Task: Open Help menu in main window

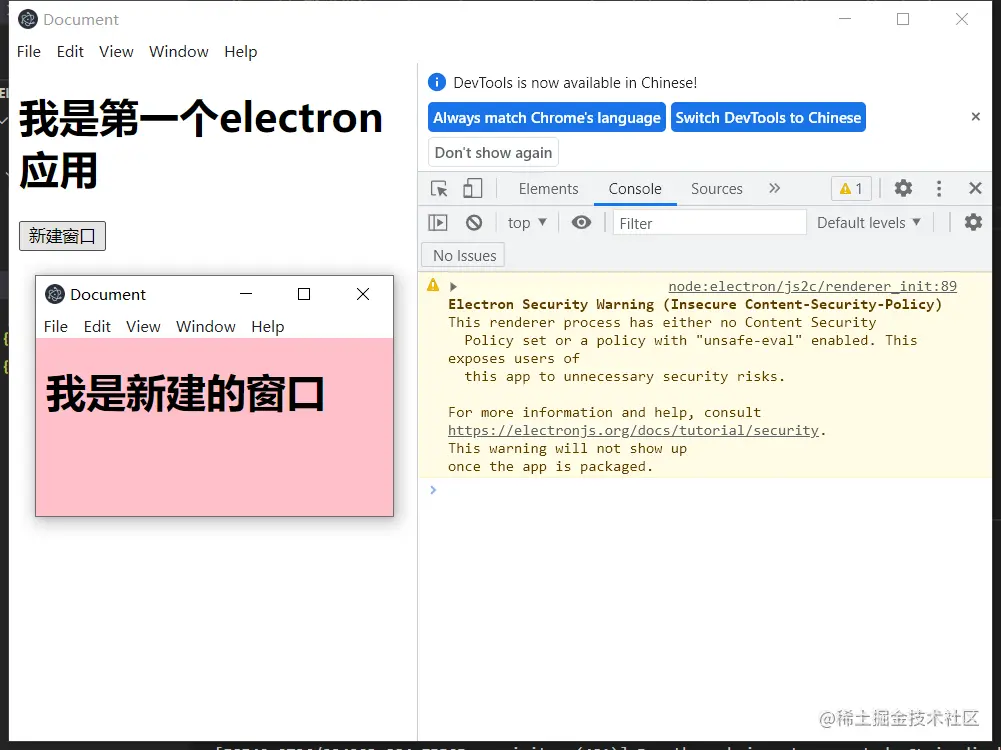Action: [x=241, y=52]
